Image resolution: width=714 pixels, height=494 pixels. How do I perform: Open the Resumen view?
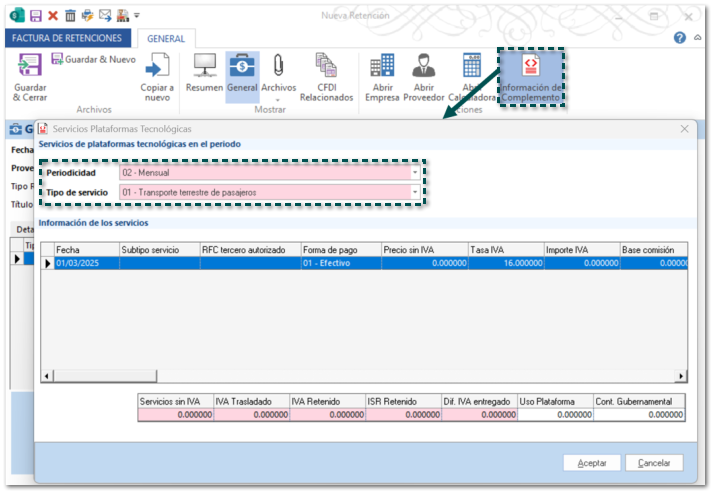pyautogui.click(x=204, y=68)
